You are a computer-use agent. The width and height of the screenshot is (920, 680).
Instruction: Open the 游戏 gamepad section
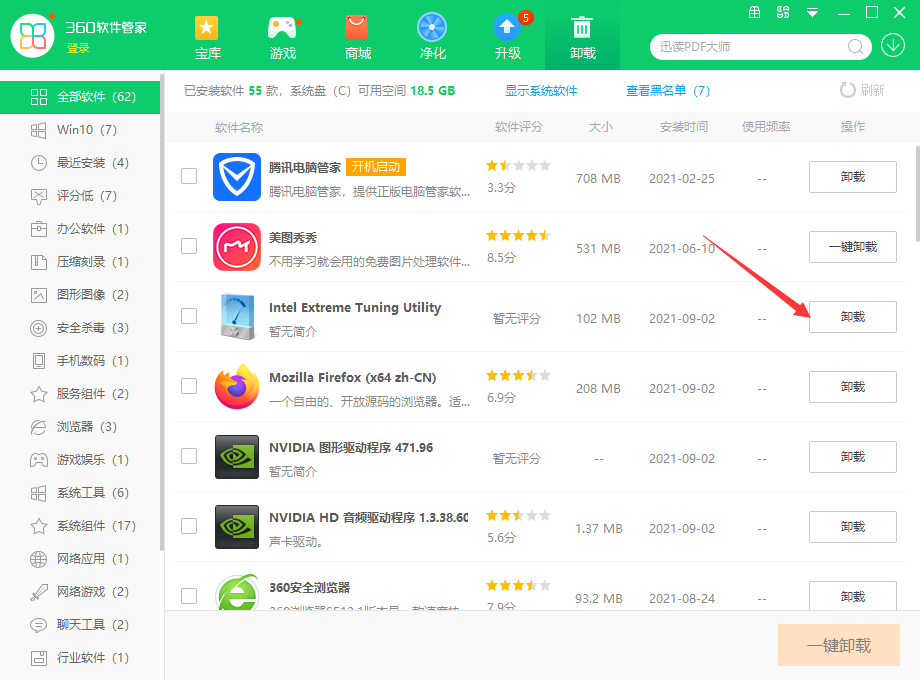[283, 37]
